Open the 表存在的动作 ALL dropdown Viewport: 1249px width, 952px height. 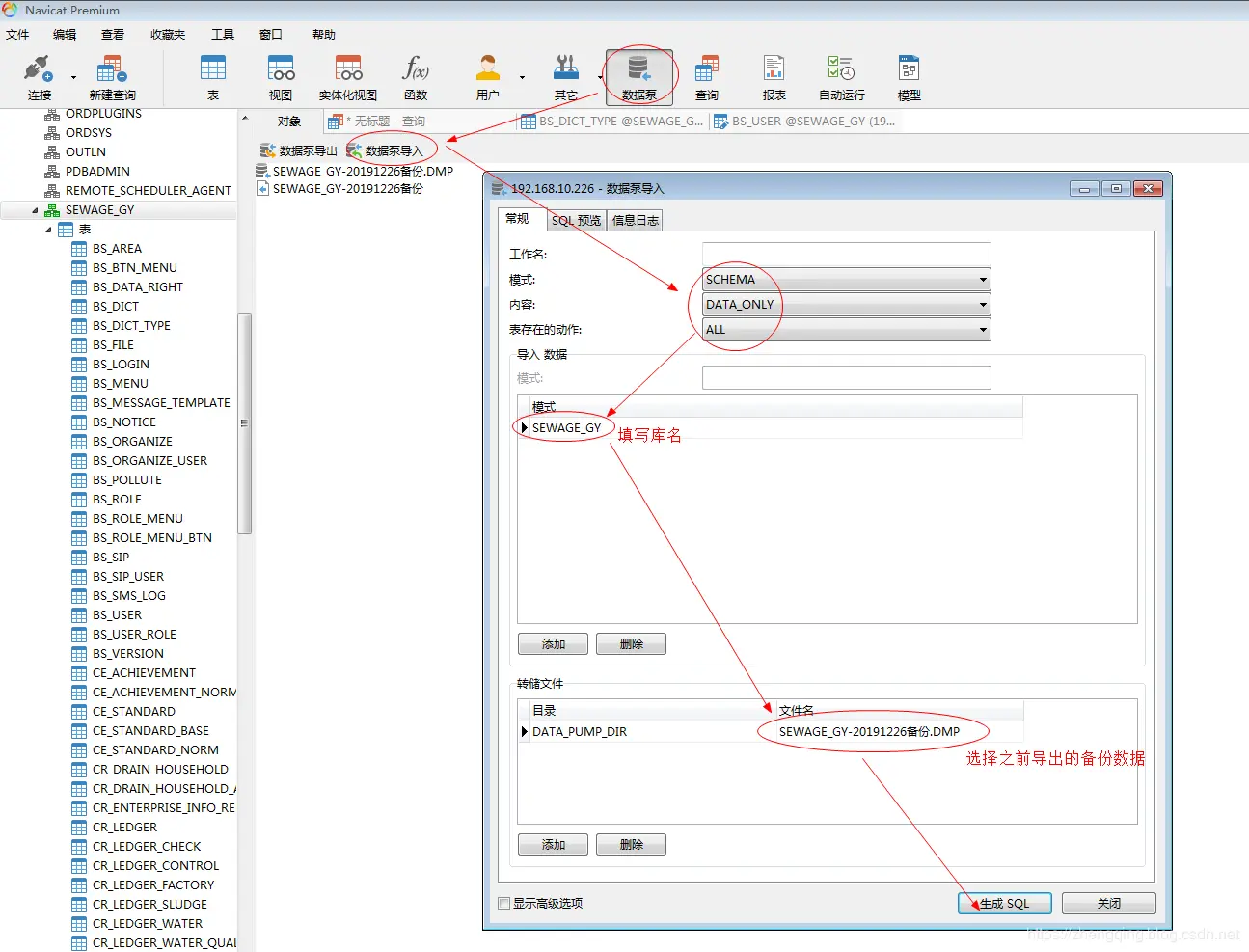coord(846,330)
